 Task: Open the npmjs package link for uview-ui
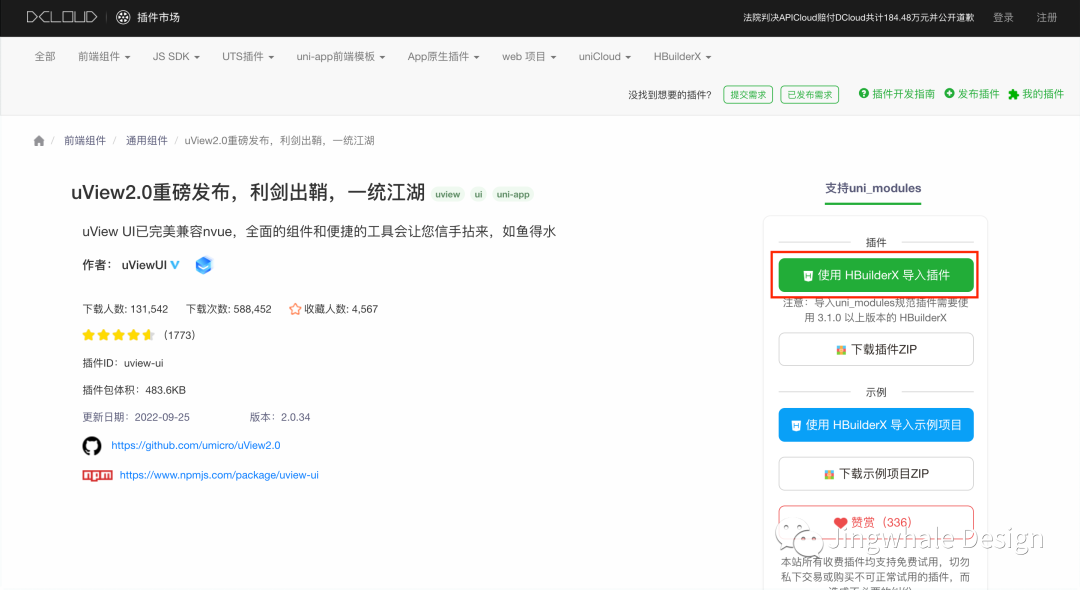click(219, 475)
